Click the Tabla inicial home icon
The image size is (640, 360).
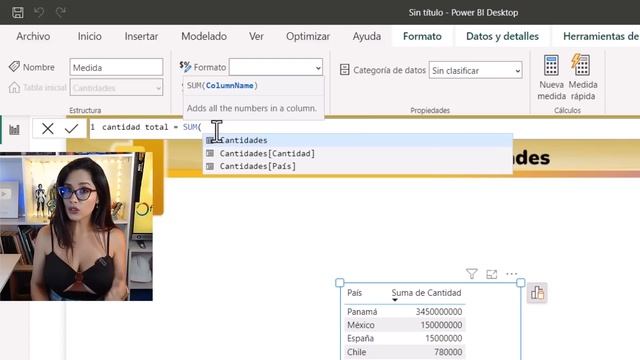[14, 87]
